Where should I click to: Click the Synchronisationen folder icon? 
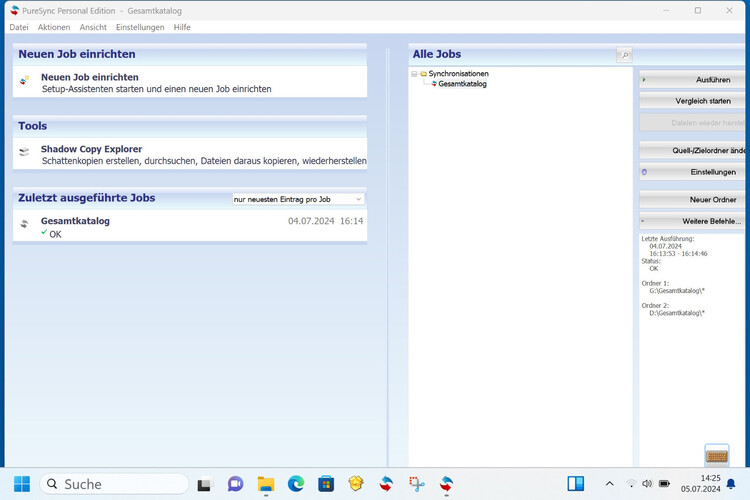tap(423, 74)
